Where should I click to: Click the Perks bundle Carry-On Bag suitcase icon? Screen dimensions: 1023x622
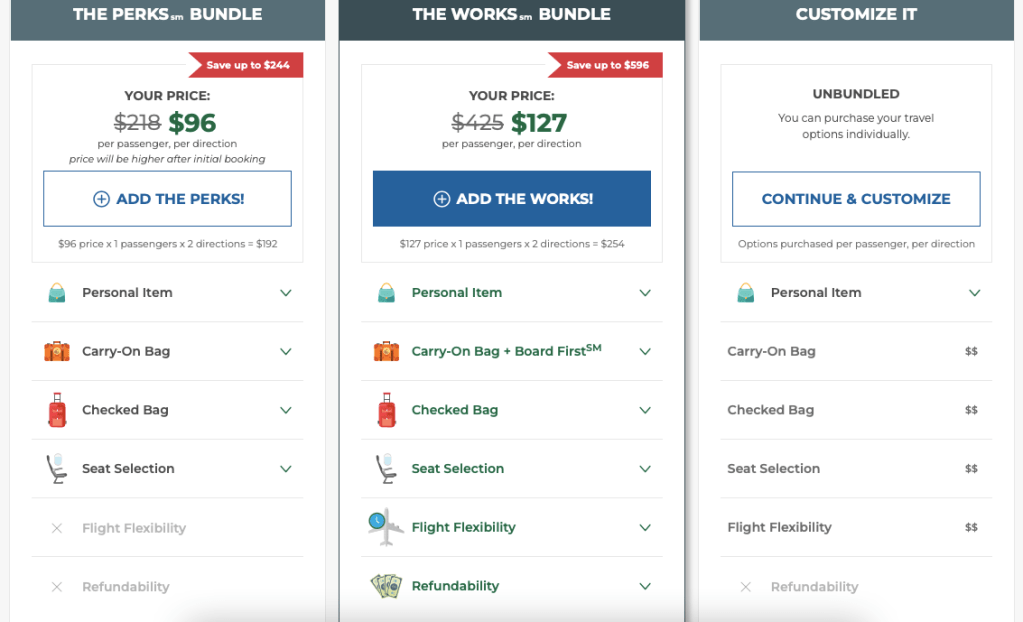(57, 352)
